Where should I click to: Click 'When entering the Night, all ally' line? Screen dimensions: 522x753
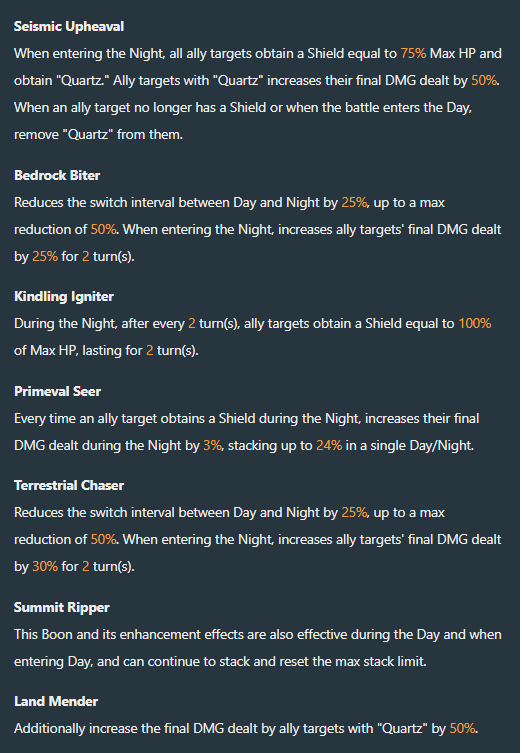[x=258, y=53]
